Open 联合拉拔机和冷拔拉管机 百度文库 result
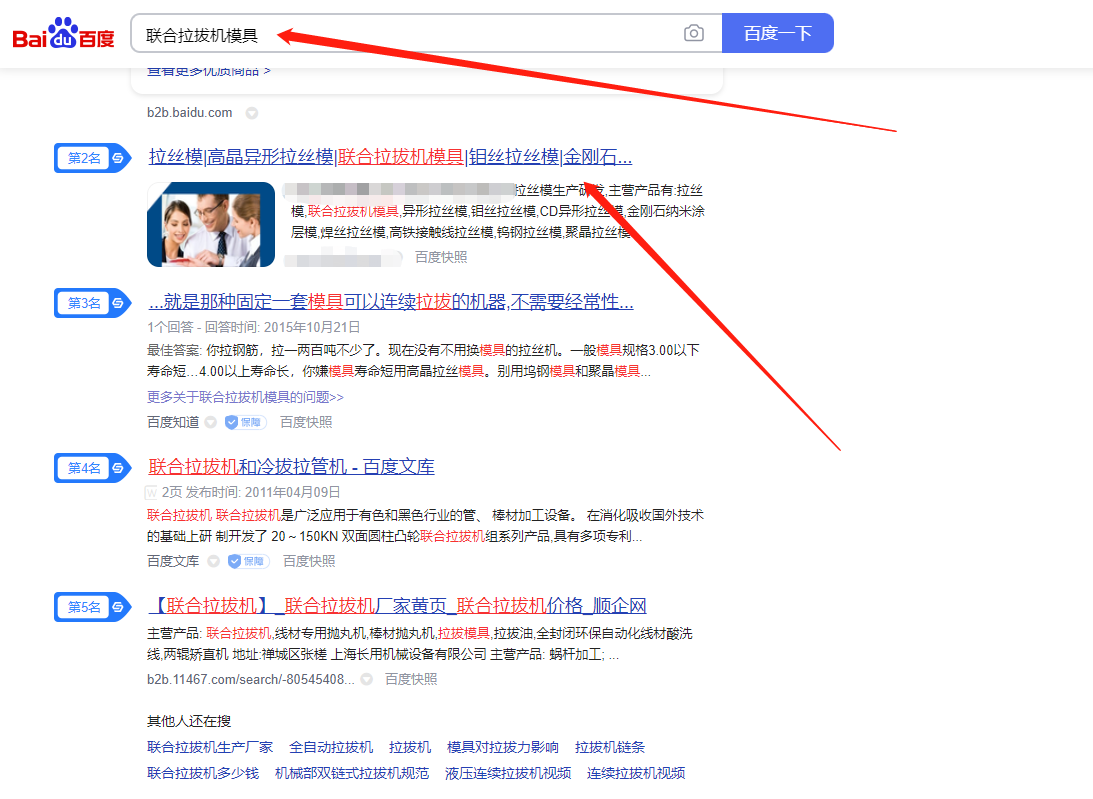1093x799 pixels. [291, 467]
